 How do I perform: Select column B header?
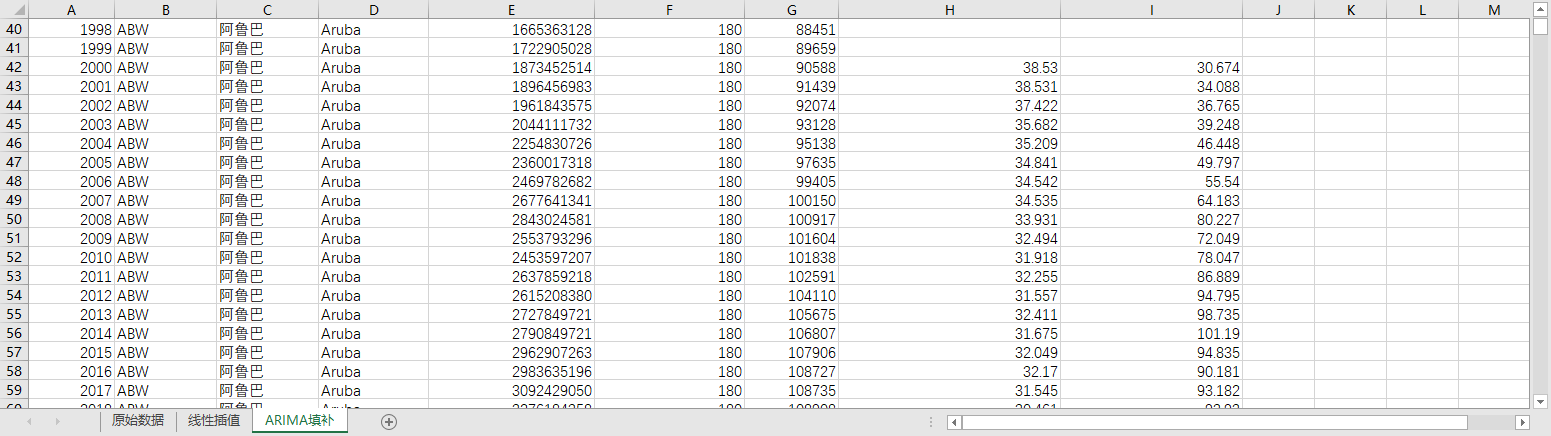pos(165,10)
